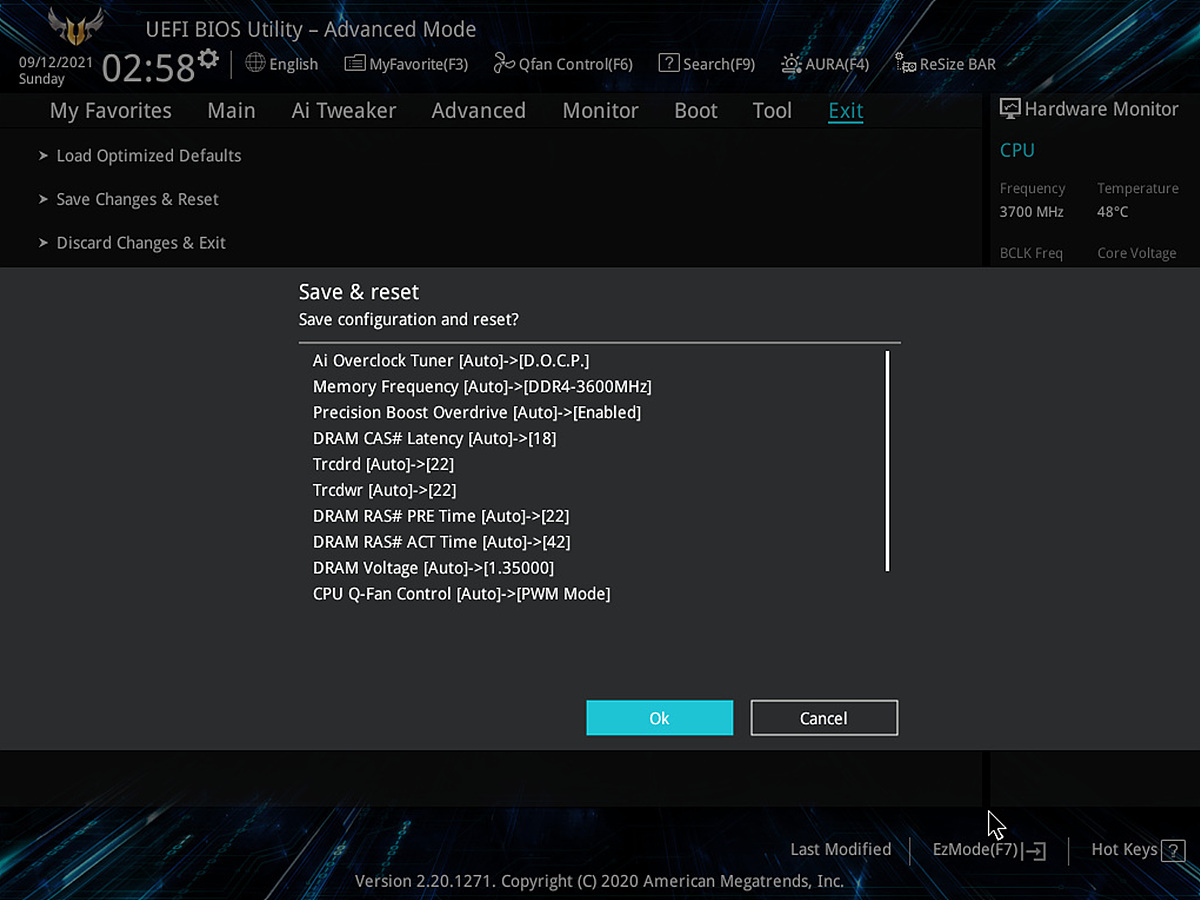Click the Core Voltage label
Image resolution: width=1200 pixels, height=900 pixels.
coord(1137,253)
